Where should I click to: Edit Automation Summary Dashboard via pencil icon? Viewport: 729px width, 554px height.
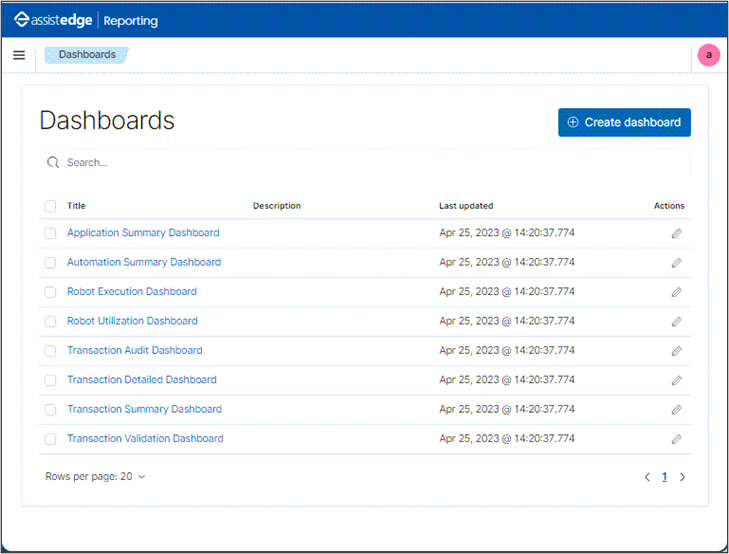pyautogui.click(x=676, y=263)
